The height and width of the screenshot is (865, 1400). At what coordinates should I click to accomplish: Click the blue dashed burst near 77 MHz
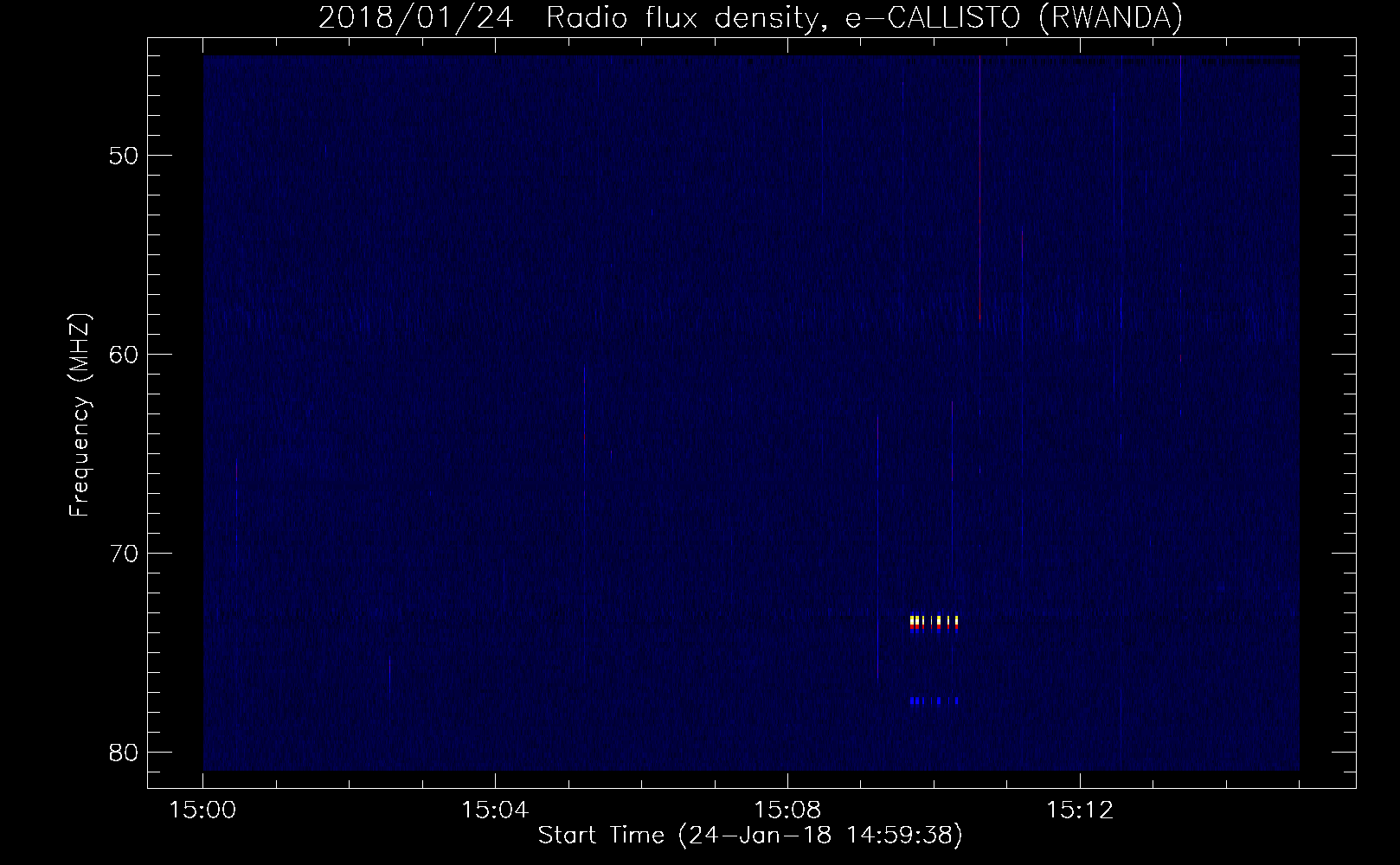click(934, 701)
